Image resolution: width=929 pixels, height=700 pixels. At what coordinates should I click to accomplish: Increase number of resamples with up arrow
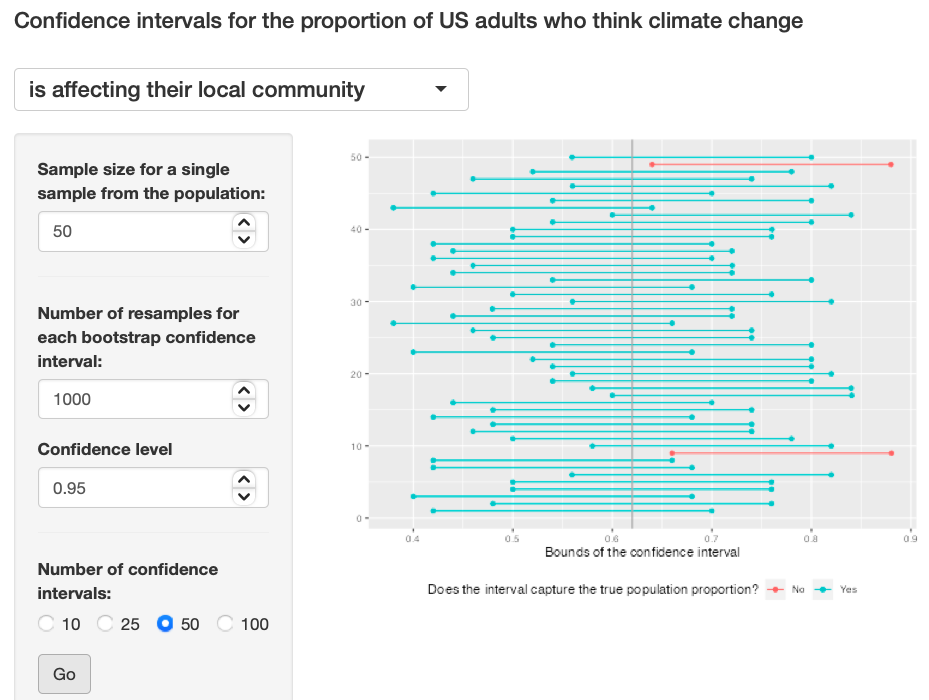[244, 391]
